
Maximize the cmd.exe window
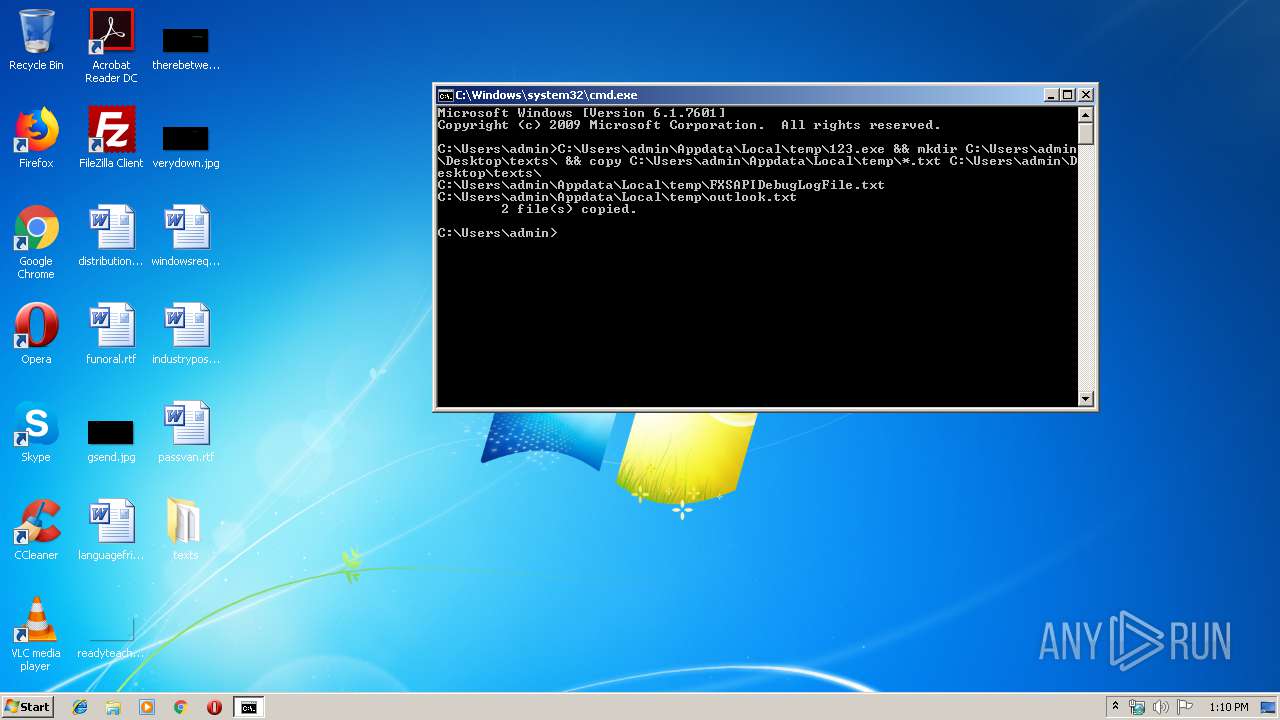(x=1067, y=95)
